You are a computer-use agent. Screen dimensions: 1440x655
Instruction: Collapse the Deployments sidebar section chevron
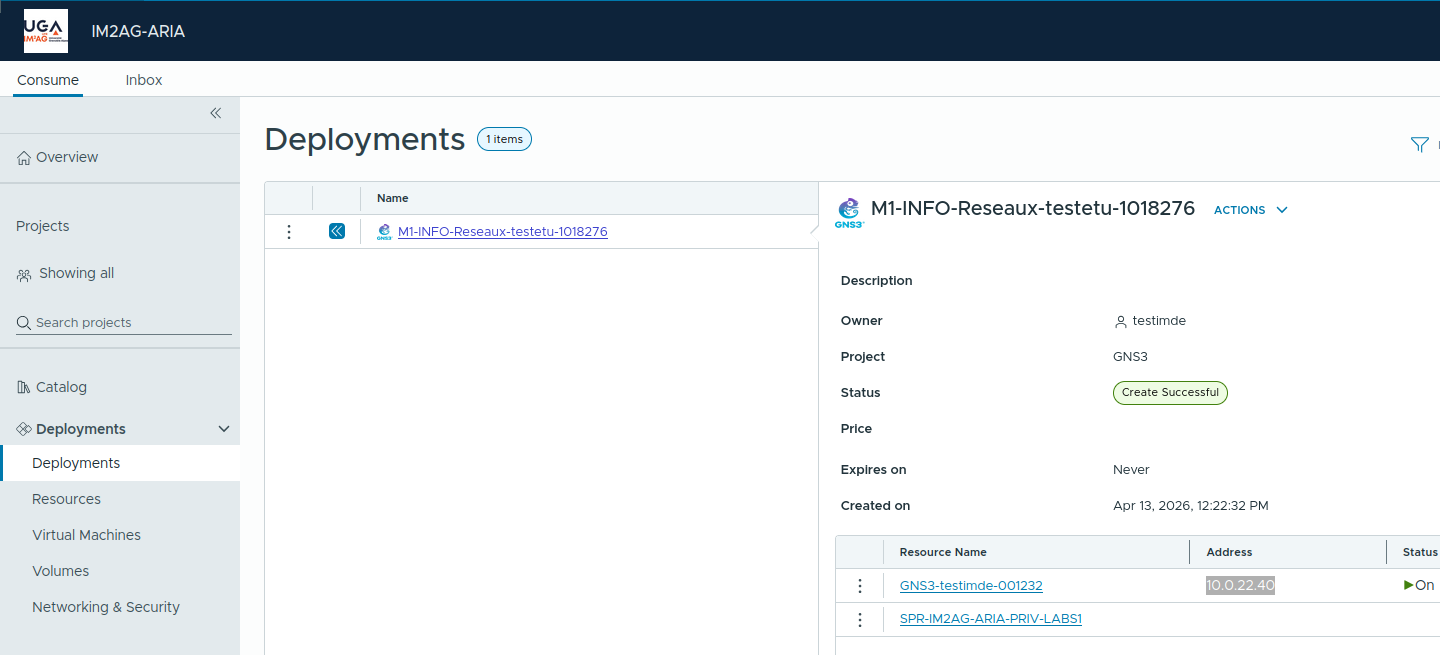pos(224,429)
